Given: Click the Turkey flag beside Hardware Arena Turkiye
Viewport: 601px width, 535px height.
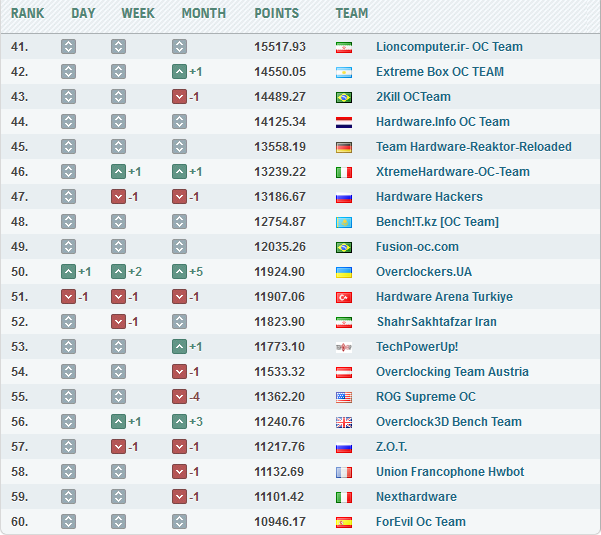Looking at the screenshot, I should [x=344, y=297].
